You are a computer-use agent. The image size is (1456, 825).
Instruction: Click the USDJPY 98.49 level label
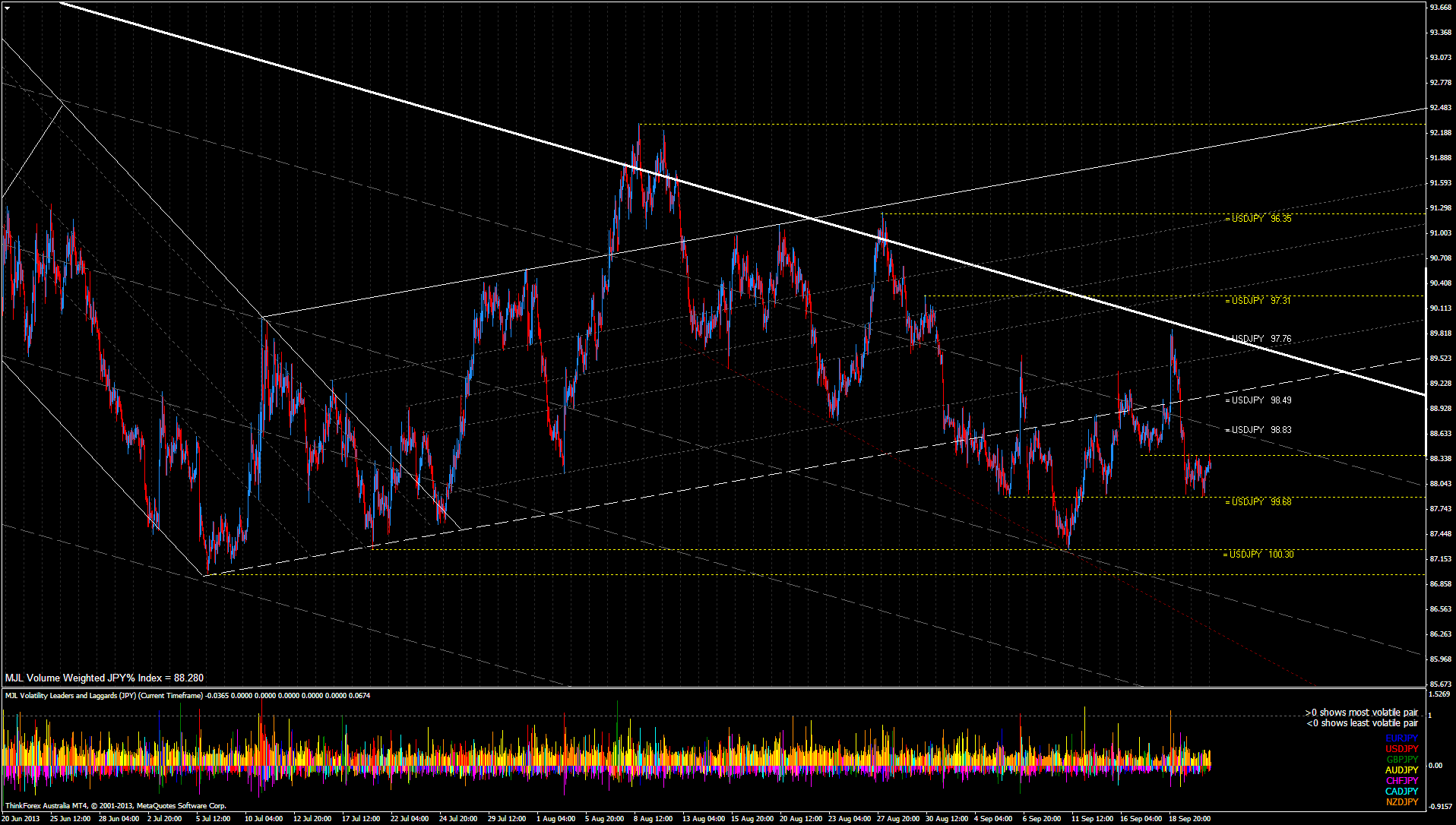1258,400
